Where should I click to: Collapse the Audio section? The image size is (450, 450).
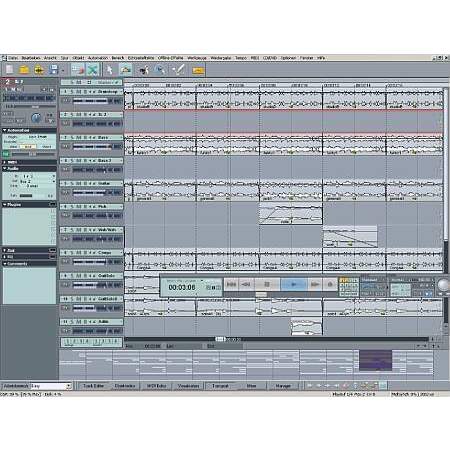click(5, 169)
